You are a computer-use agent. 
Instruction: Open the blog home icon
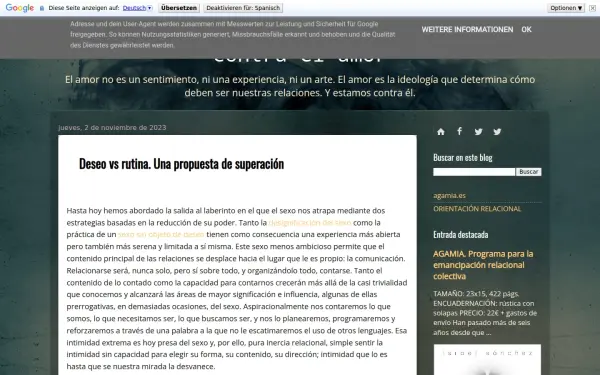tap(441, 132)
